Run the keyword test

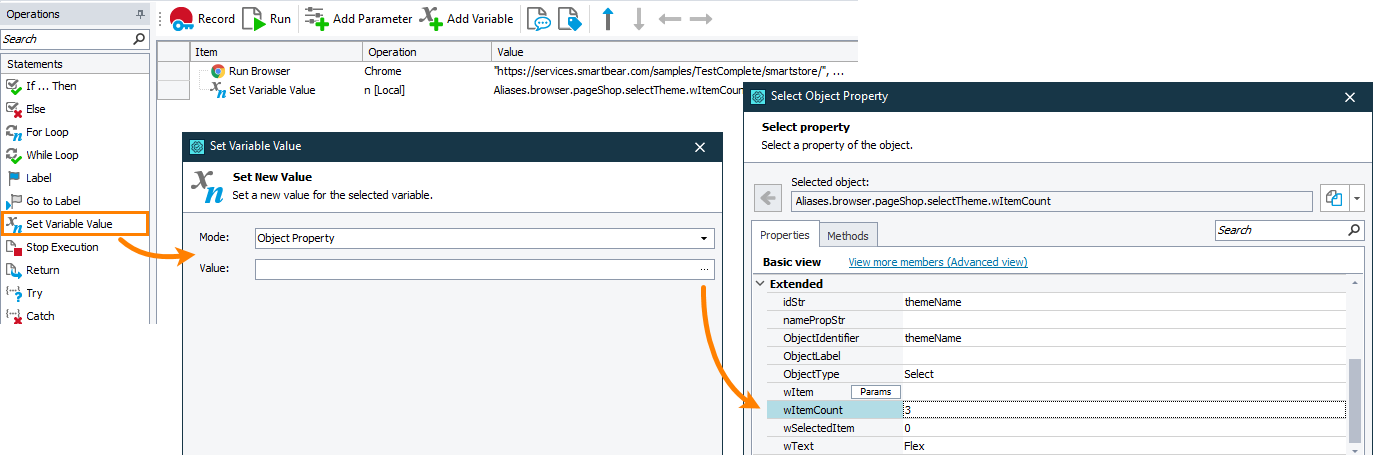tap(267, 18)
